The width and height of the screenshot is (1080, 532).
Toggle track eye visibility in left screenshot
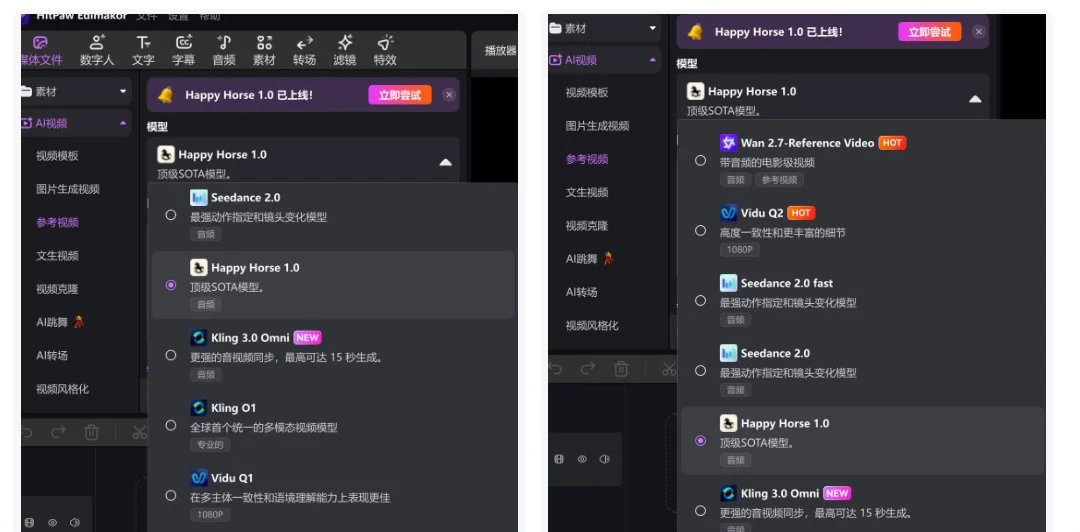click(x=52, y=523)
